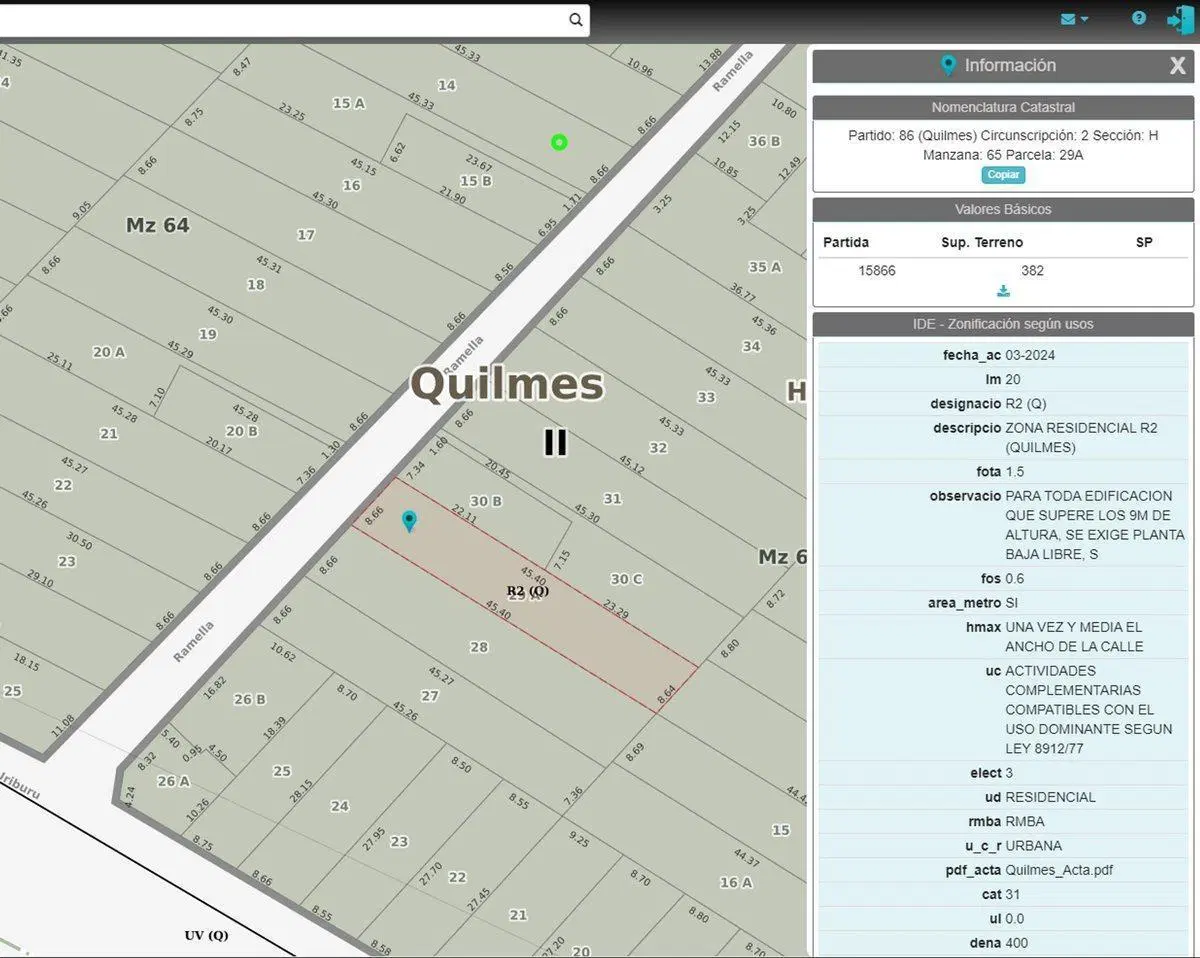The height and width of the screenshot is (958, 1200).
Task: Select parcel 26 B on the map
Action: [250, 699]
